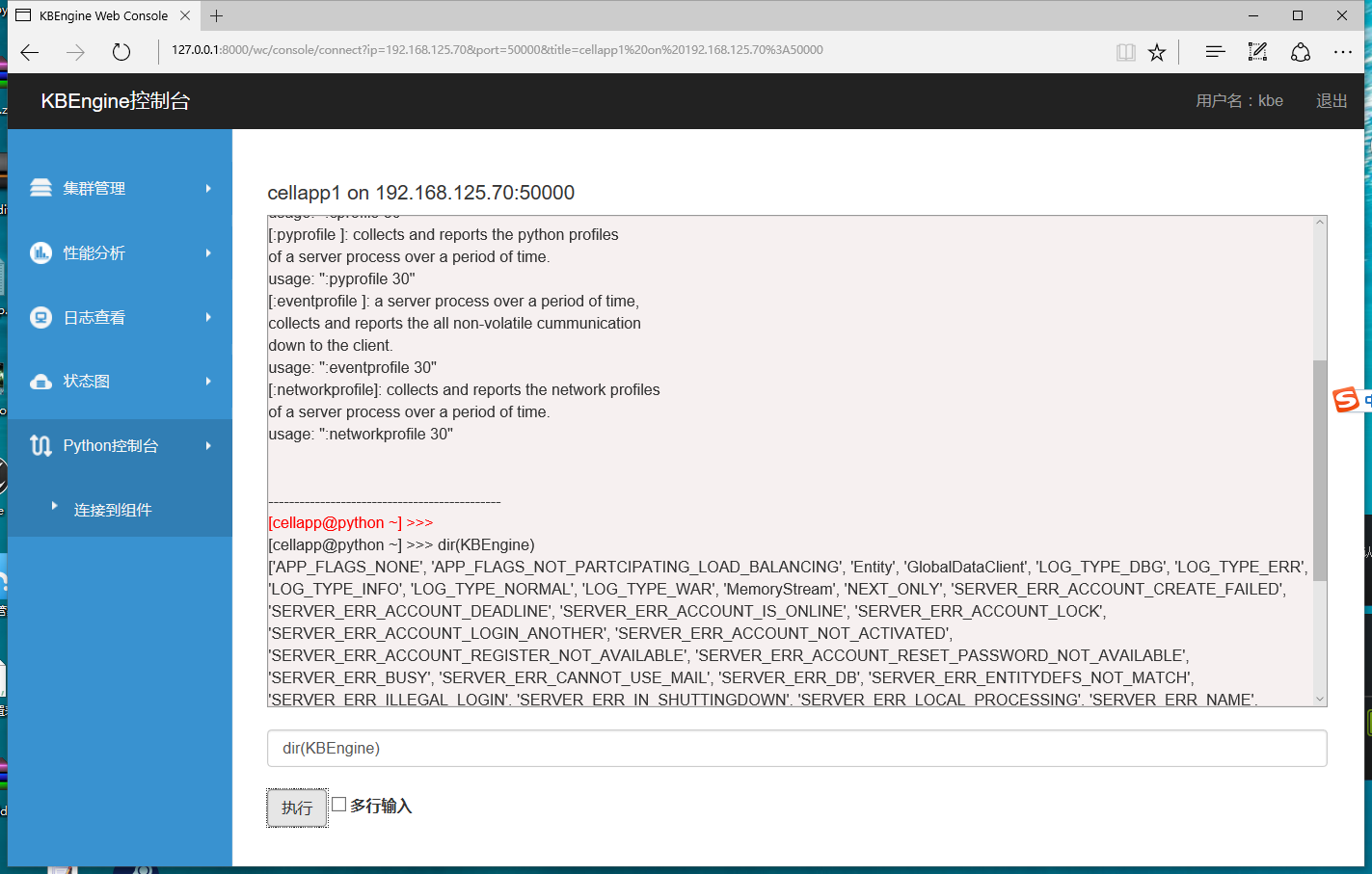Viewport: 1372px width, 874px height.
Task: Expand the 集群管理 menu arrow
Action: tap(208, 188)
